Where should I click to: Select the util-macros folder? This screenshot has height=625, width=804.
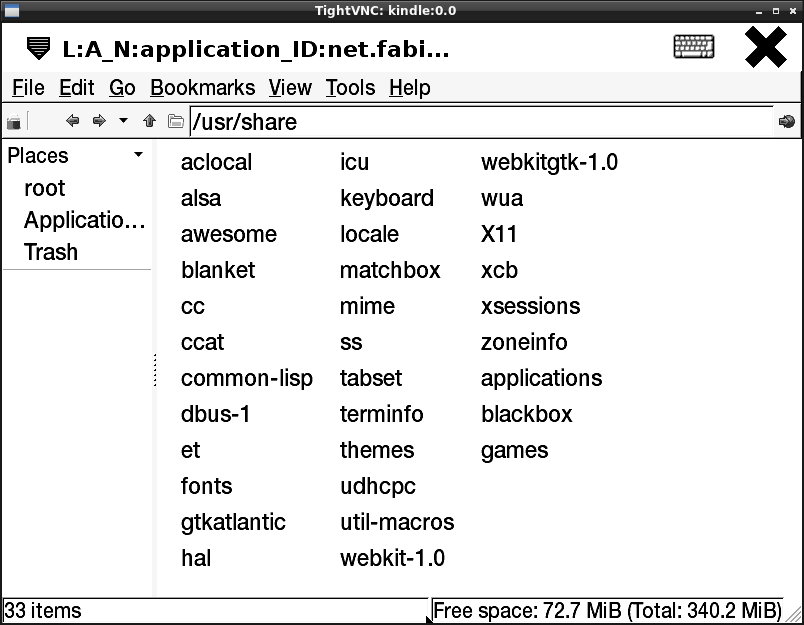pos(397,522)
